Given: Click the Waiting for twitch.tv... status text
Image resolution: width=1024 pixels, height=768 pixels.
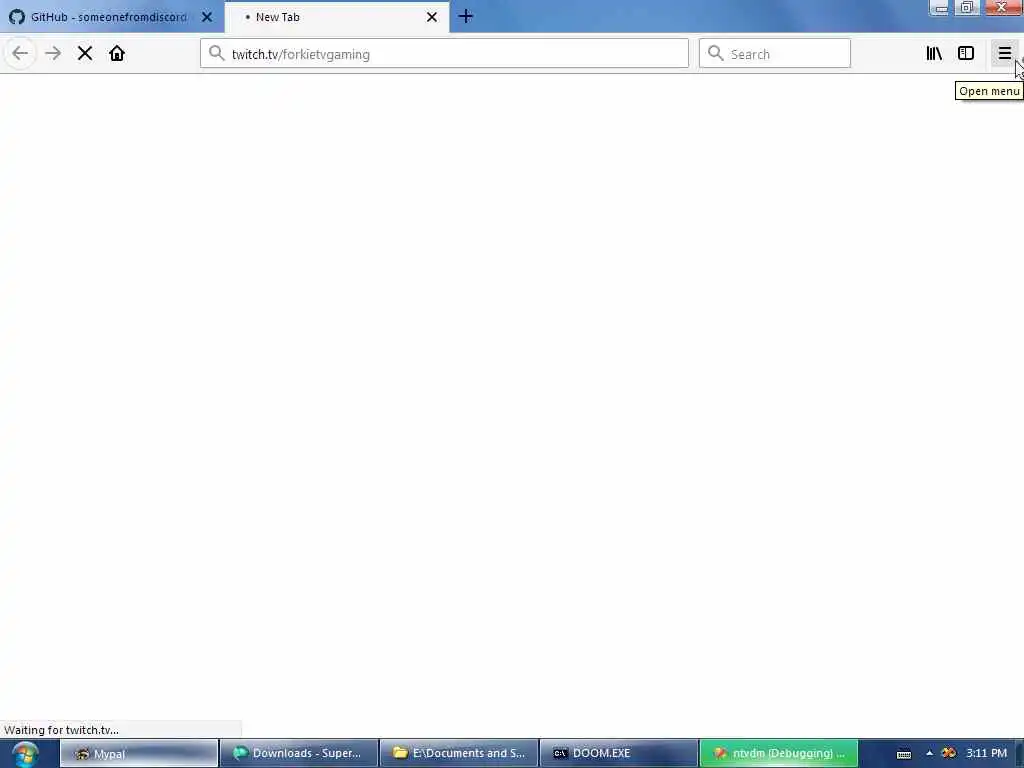Looking at the screenshot, I should tap(61, 730).
